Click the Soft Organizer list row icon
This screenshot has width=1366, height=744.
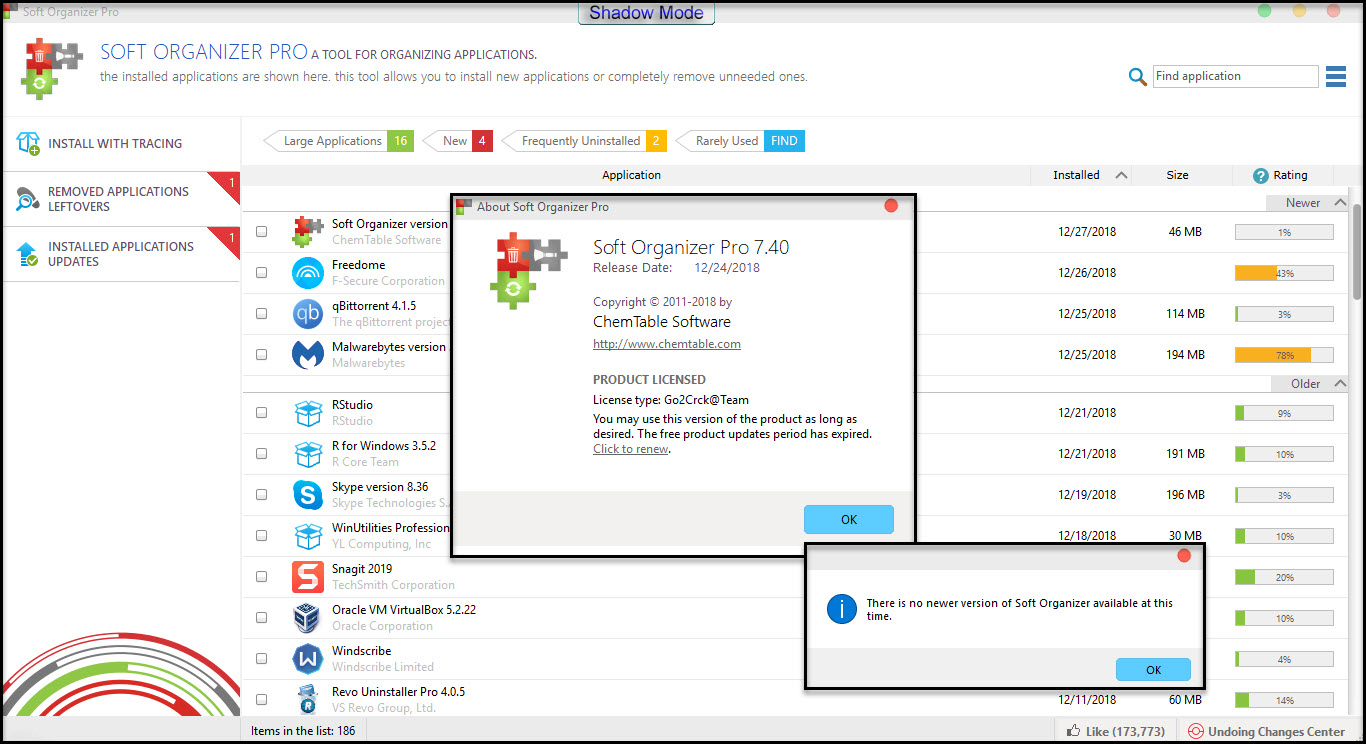(308, 231)
